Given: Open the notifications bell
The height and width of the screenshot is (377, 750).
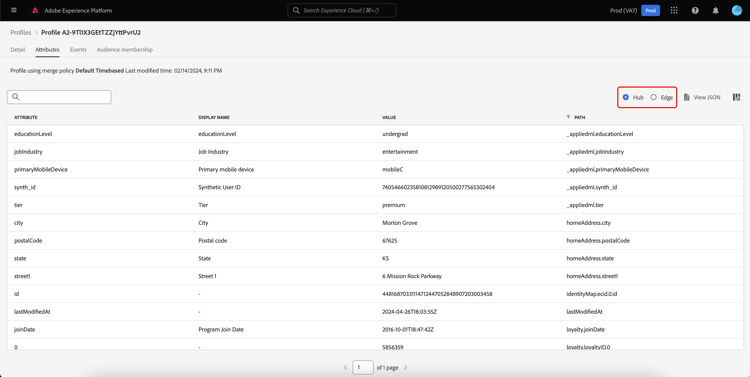Looking at the screenshot, I should click(716, 10).
